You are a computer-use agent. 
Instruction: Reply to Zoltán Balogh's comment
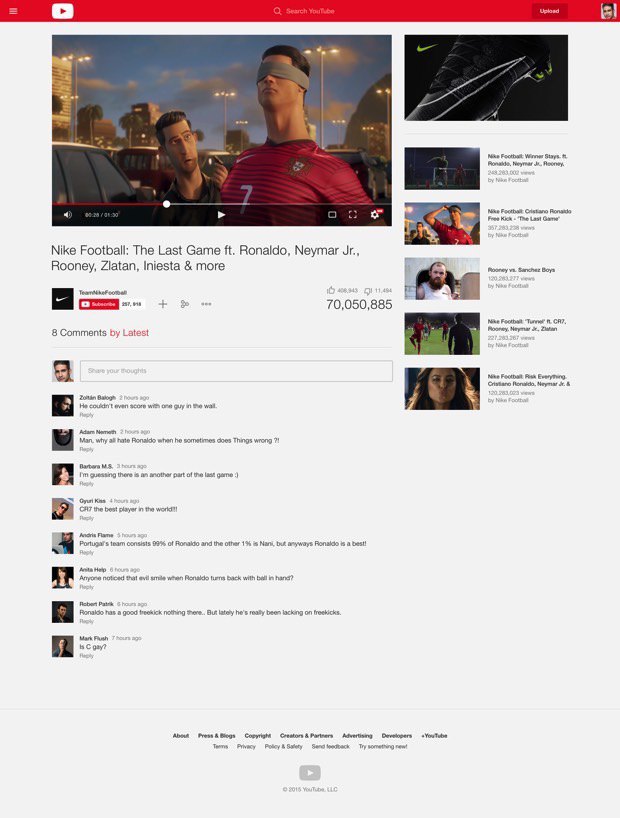coord(87,415)
